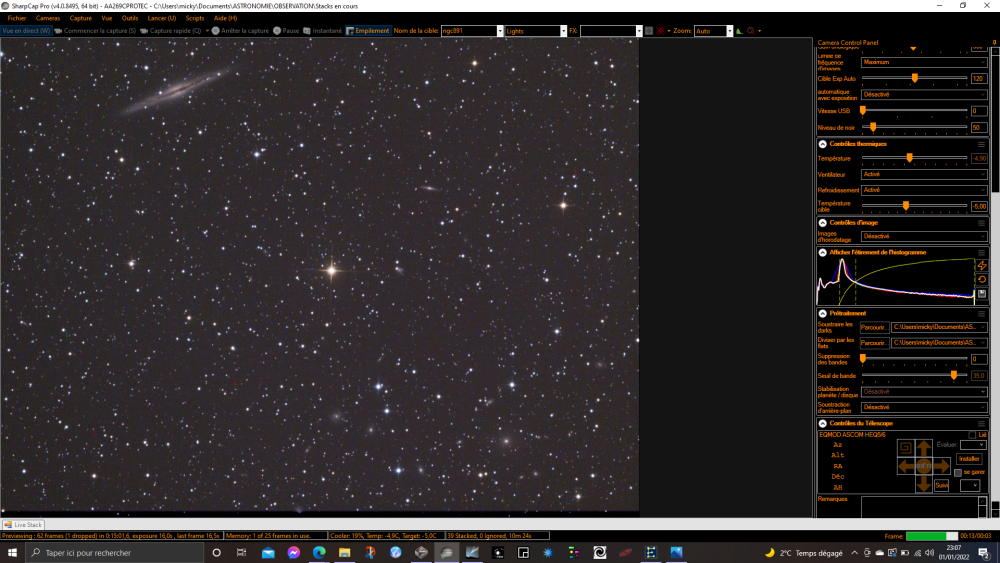Open the Outils menu
This screenshot has height=563, width=1000.
129,18
